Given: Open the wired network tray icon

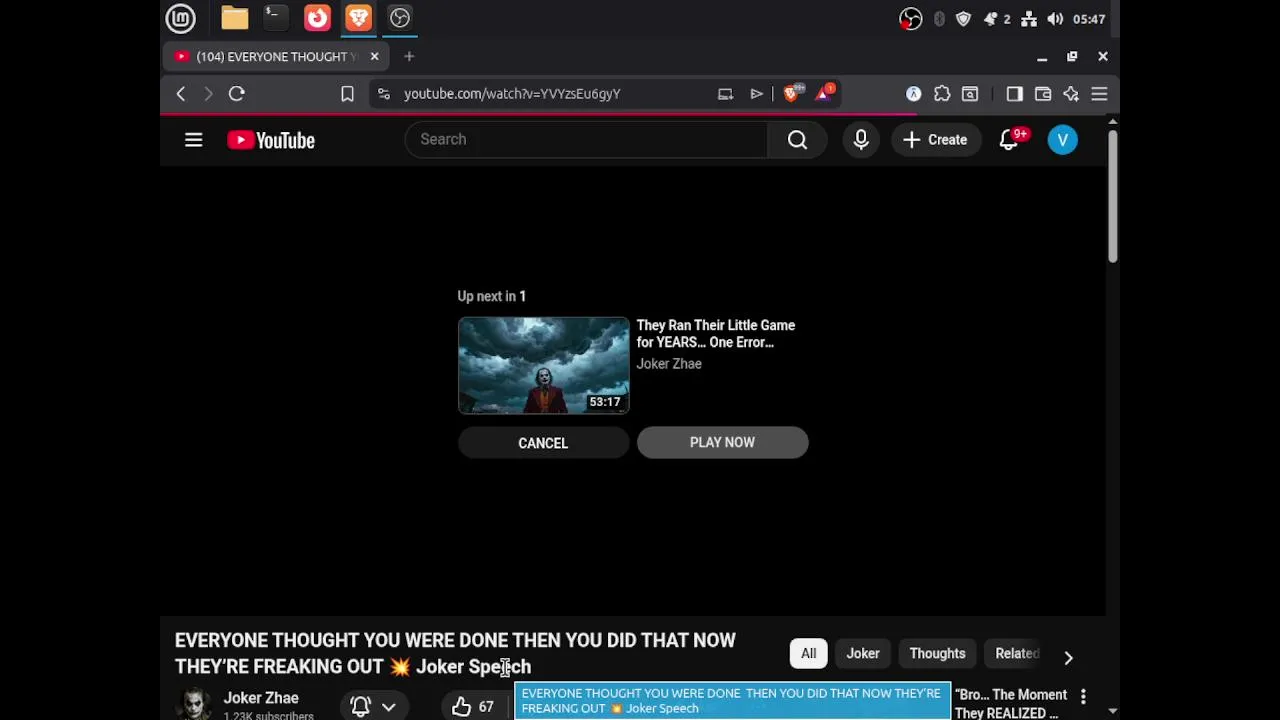Looking at the screenshot, I should [x=1029, y=19].
